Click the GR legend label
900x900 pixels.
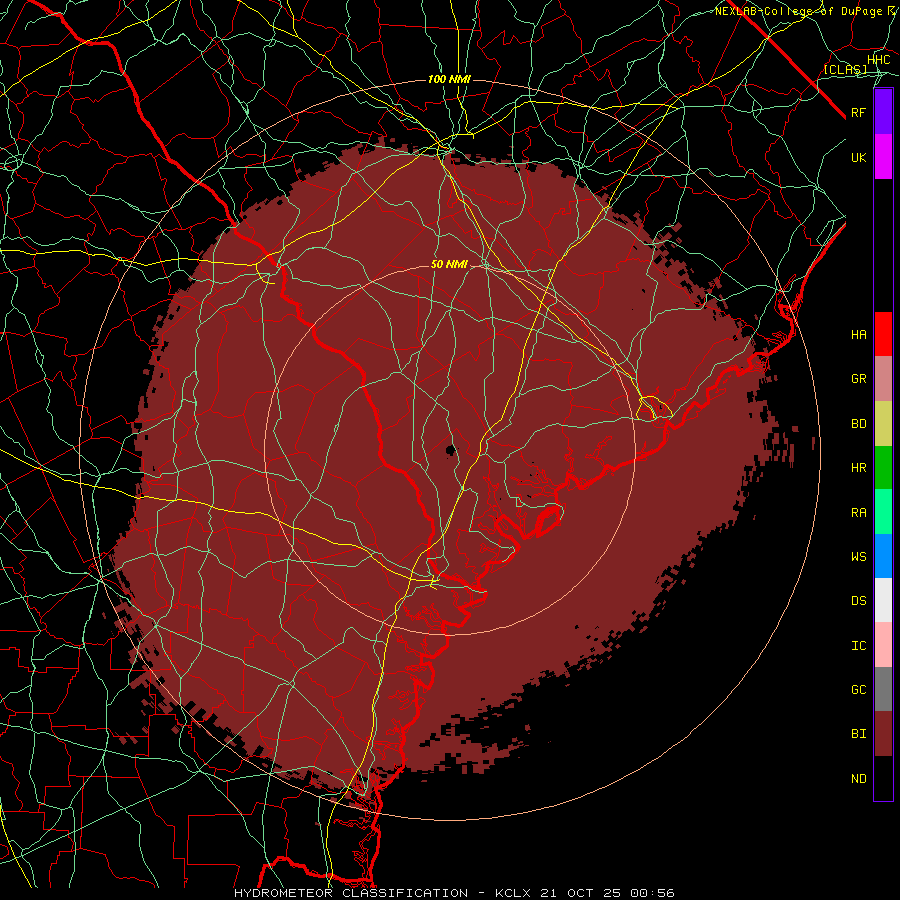point(858,379)
